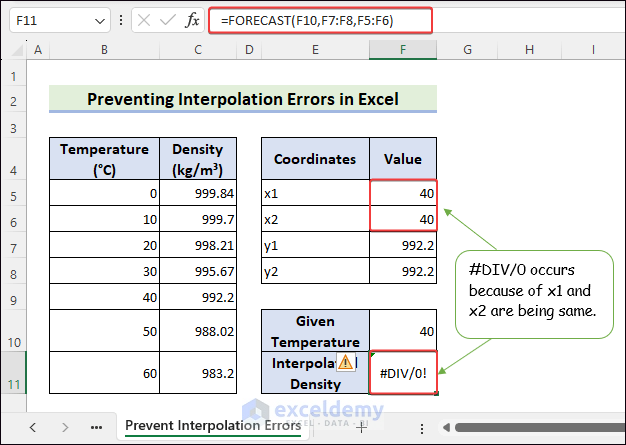Select the density cell 998.21
The image size is (626, 445).
click(198, 245)
